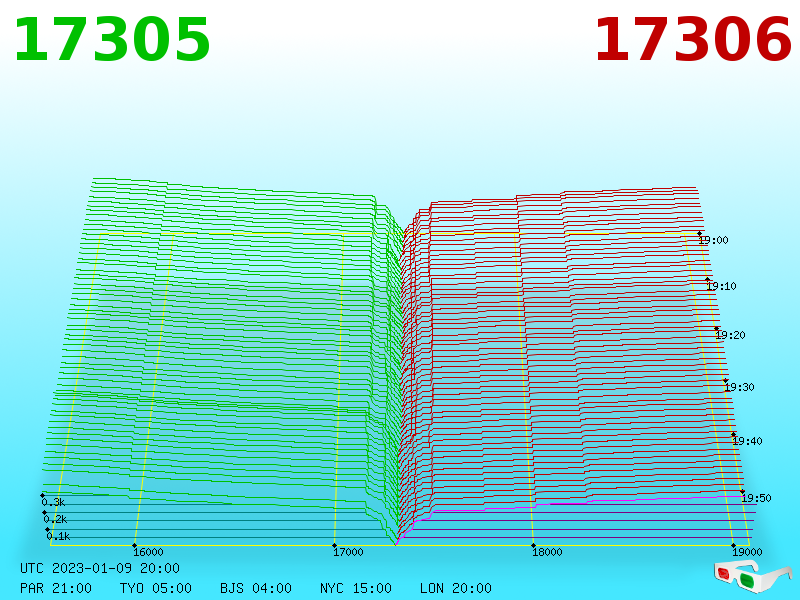Click the LON 20:00 London time
The image size is (800, 600).
coord(456,588)
